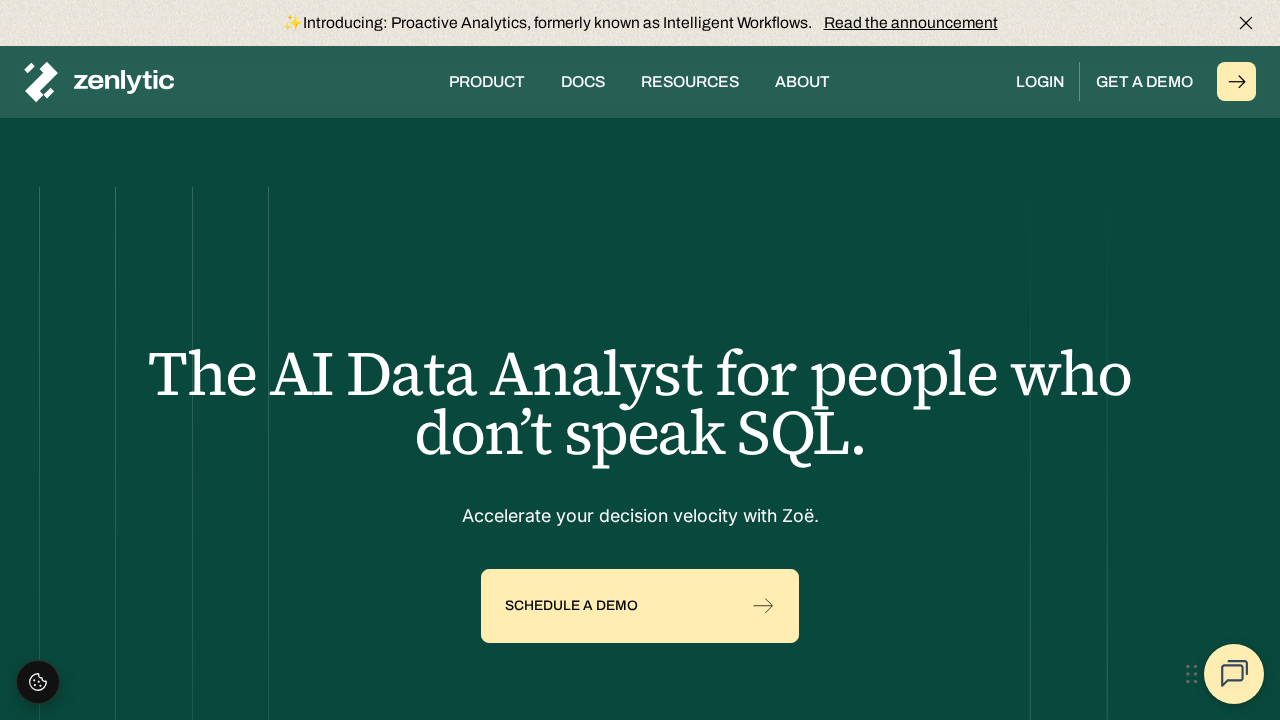Click the arrow inside Schedule a Demo
This screenshot has width=1280, height=720.
point(763,606)
